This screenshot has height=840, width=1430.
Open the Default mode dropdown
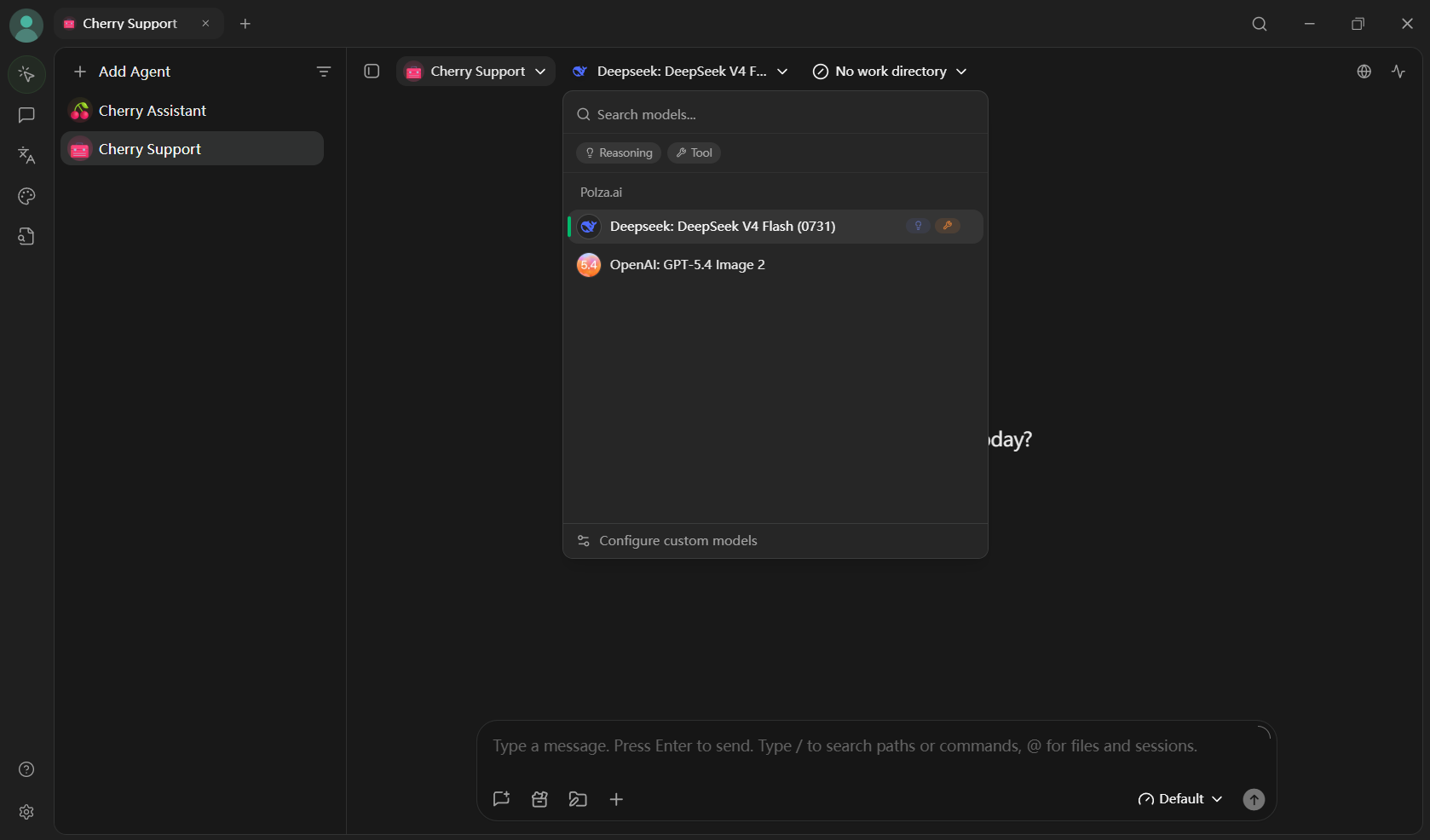pyautogui.click(x=1180, y=799)
